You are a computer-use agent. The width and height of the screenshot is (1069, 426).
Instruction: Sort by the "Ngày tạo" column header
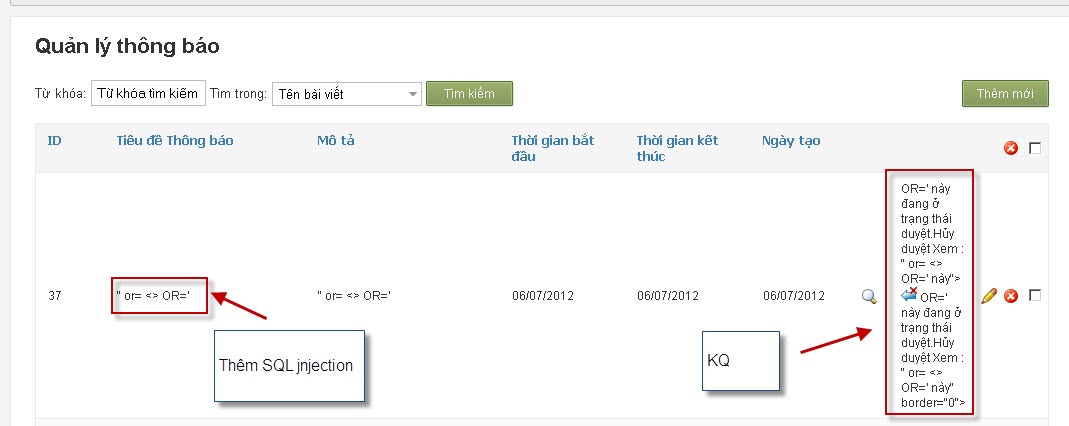(x=791, y=141)
